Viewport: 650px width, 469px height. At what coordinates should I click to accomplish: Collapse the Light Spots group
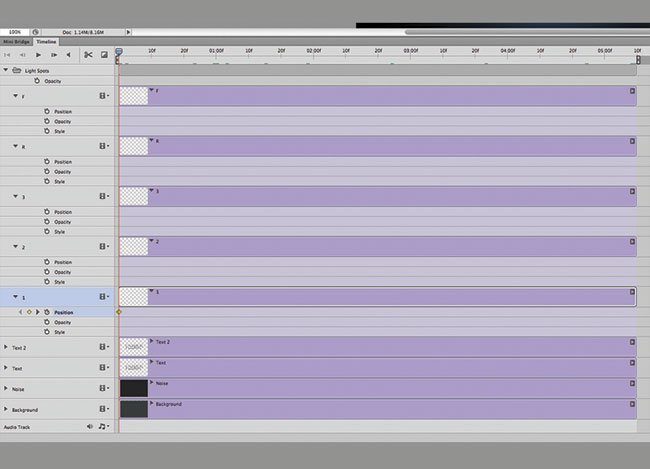pyautogui.click(x=6, y=71)
